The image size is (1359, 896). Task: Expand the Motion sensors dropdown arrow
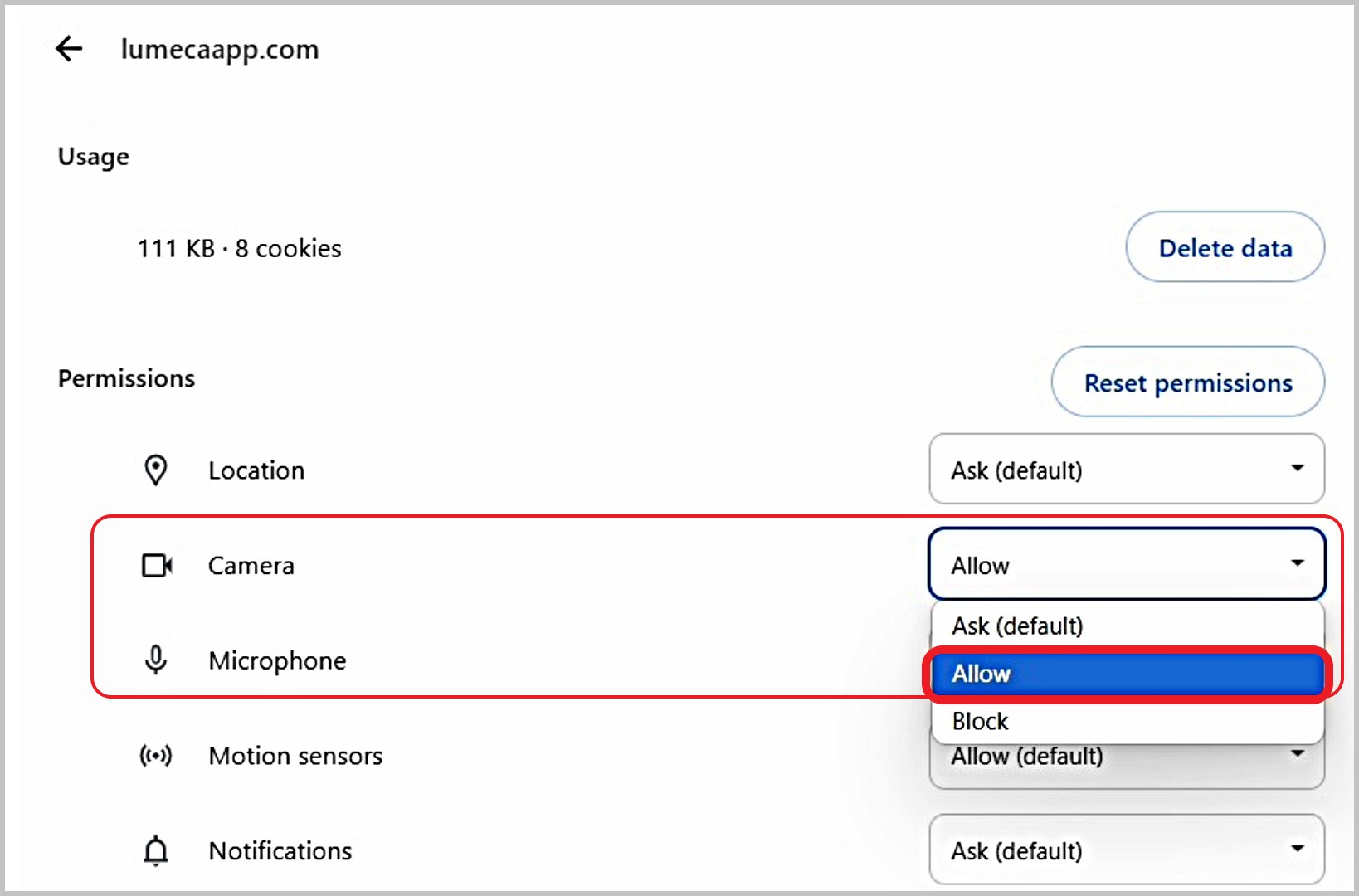[x=1298, y=754]
